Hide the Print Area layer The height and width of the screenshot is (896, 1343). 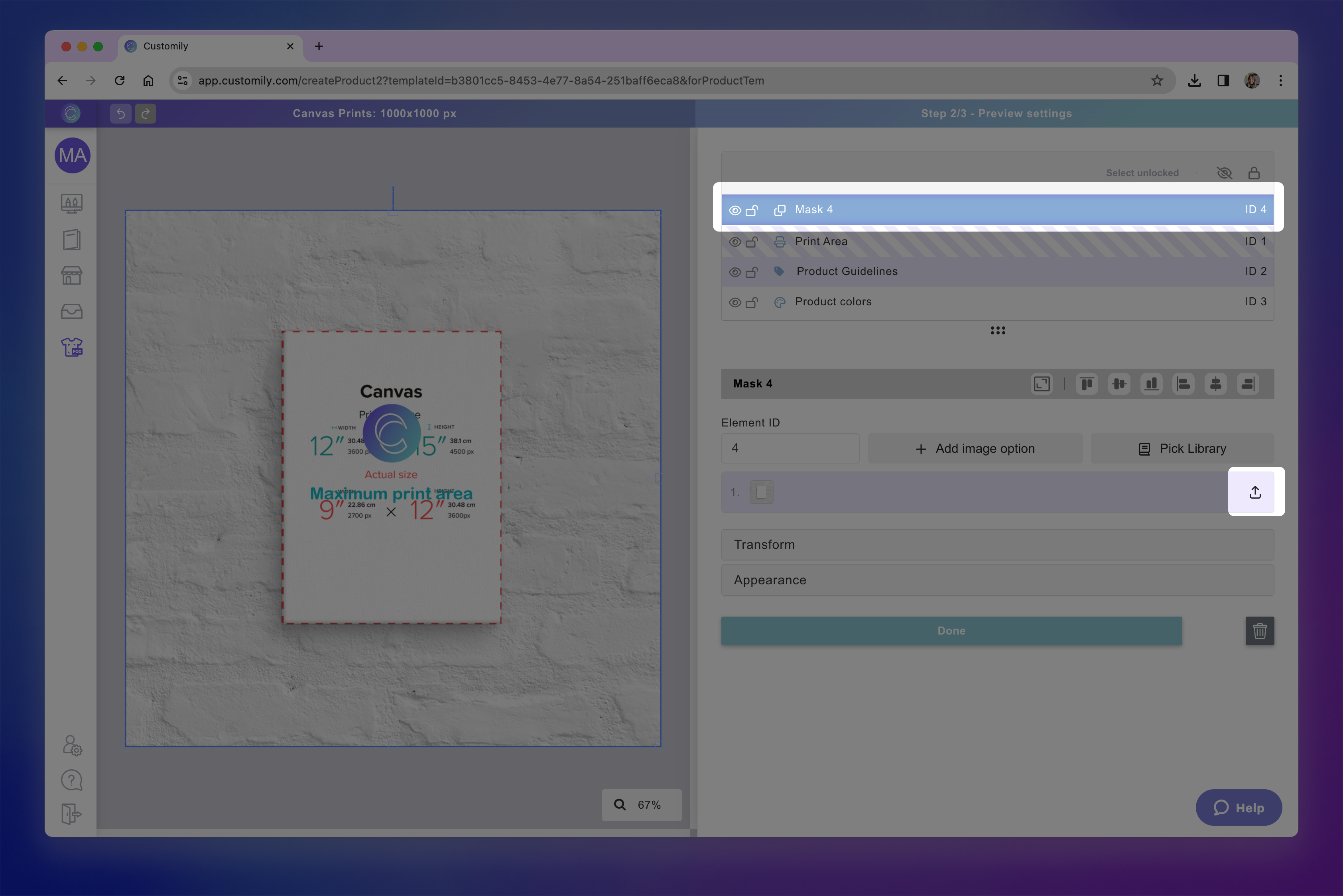coord(735,242)
